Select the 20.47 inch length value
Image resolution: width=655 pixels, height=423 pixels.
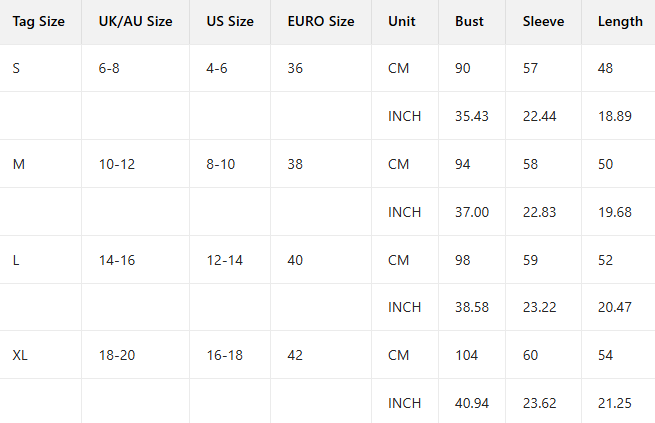coord(614,307)
